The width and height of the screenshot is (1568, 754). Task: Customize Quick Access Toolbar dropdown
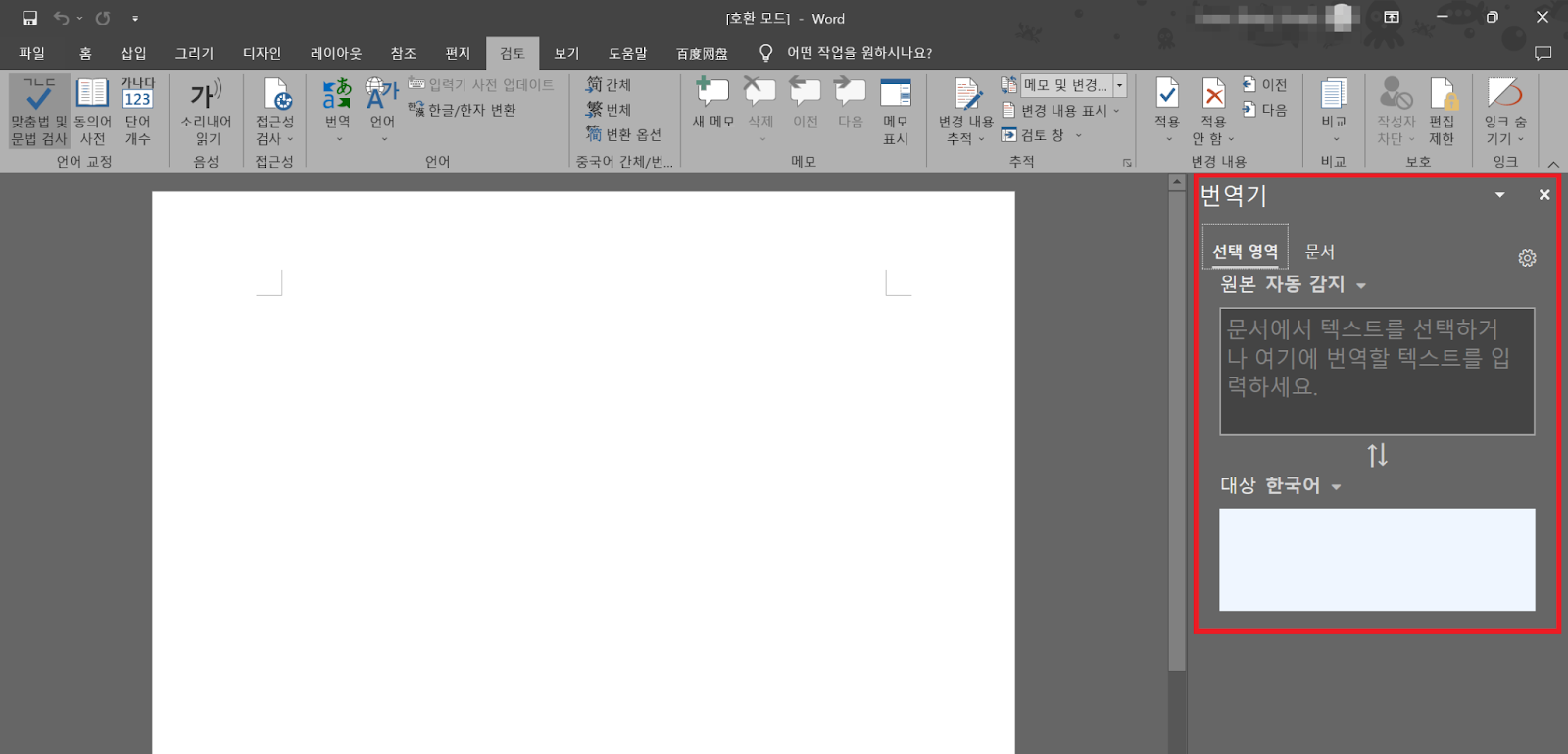point(135,18)
